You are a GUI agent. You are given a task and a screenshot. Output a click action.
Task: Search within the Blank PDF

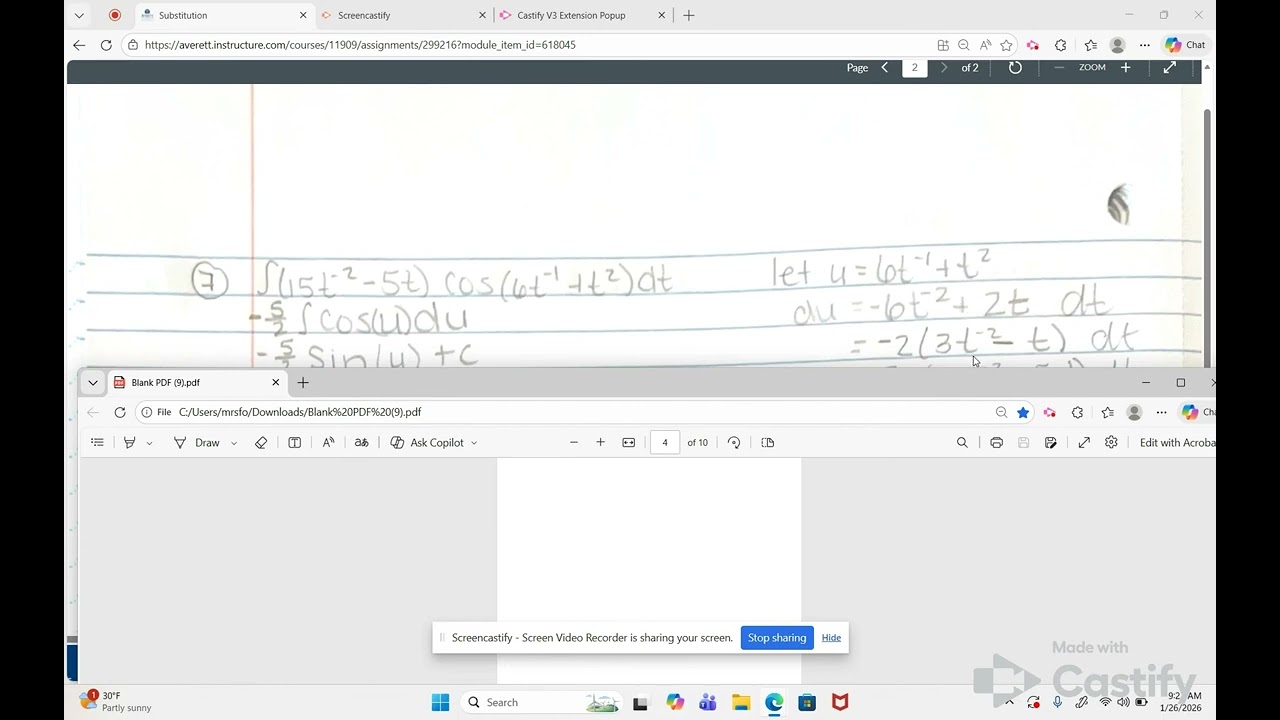pyautogui.click(x=962, y=442)
